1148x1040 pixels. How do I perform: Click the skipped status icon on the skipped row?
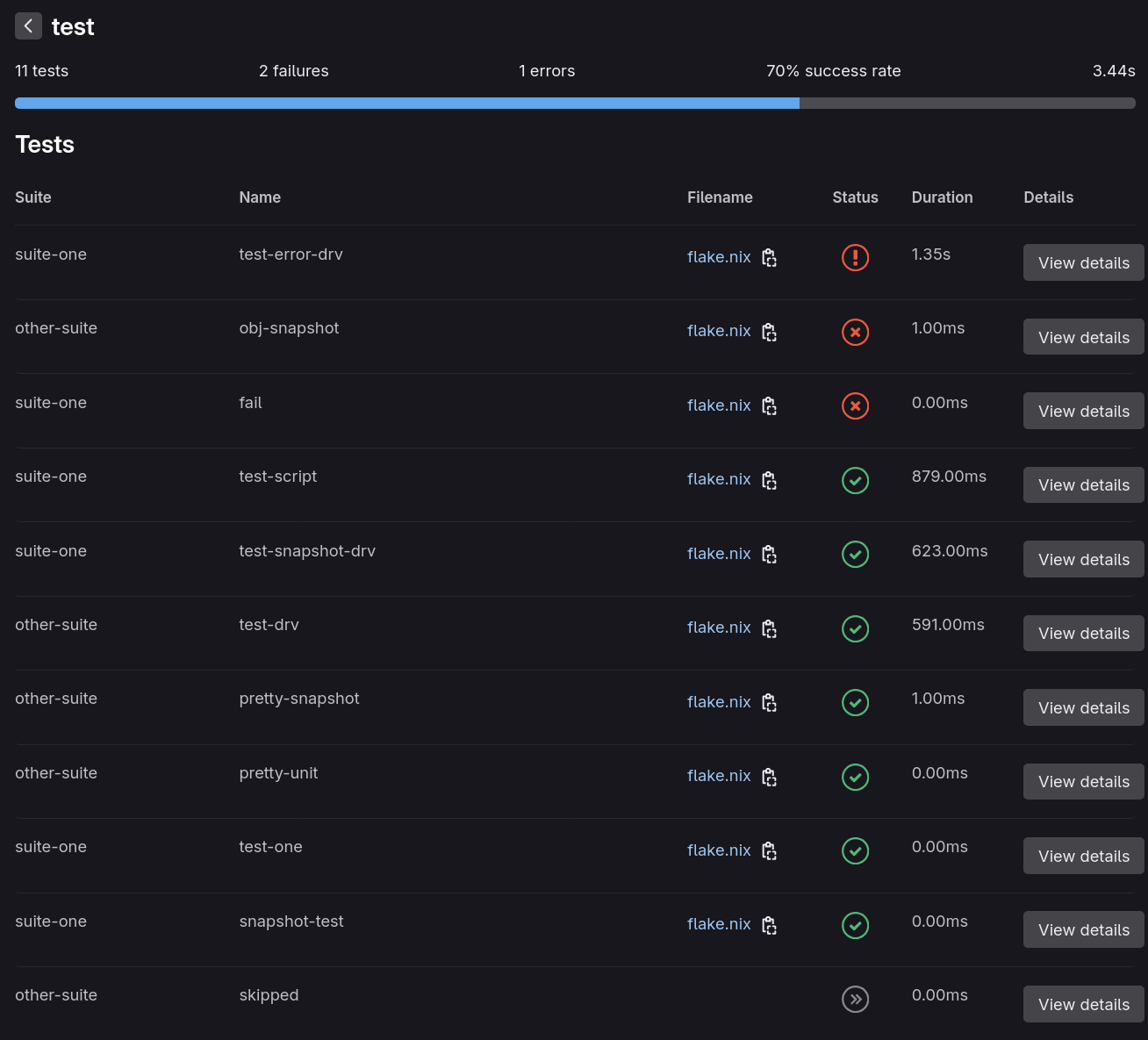coord(855,999)
